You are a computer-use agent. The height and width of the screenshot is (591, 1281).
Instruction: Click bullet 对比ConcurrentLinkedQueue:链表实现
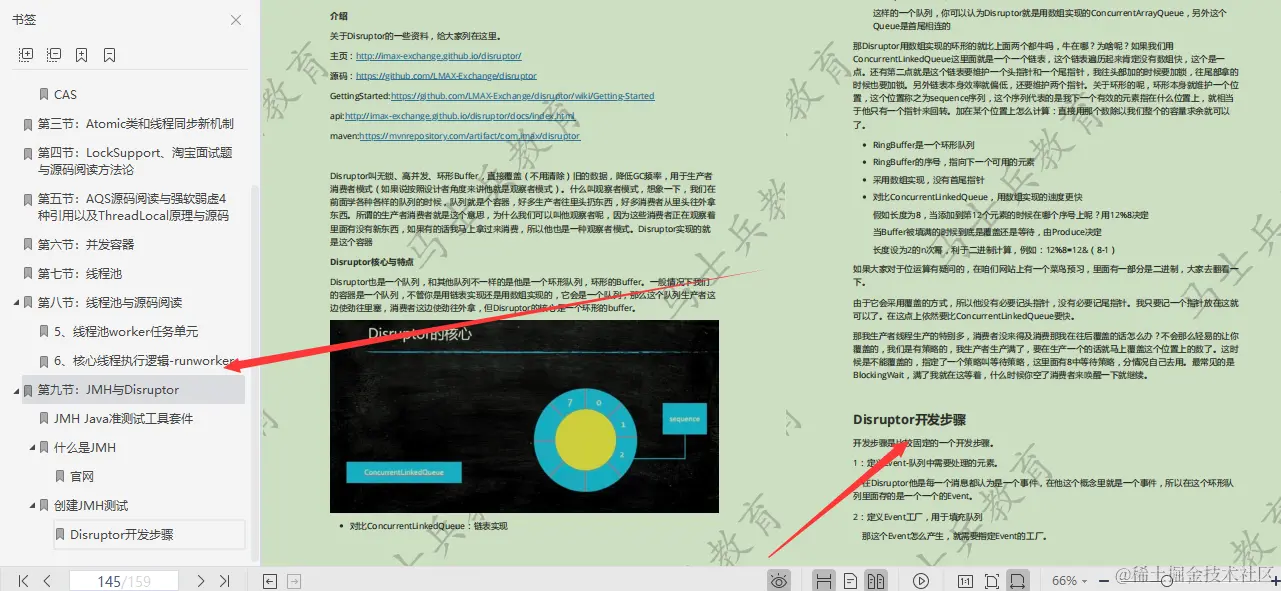pos(429,526)
